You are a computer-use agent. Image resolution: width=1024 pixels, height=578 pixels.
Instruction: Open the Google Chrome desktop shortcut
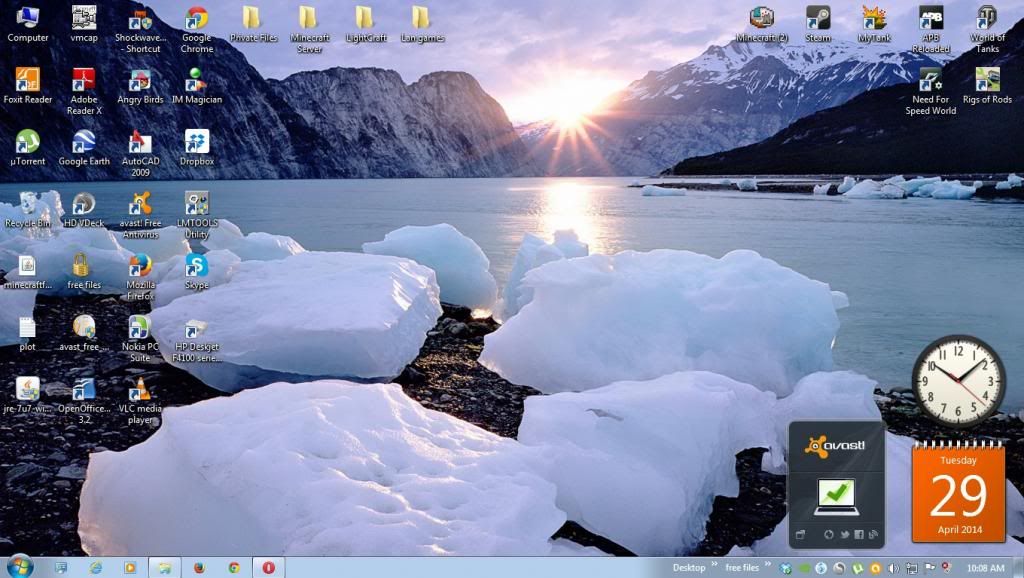[x=197, y=20]
